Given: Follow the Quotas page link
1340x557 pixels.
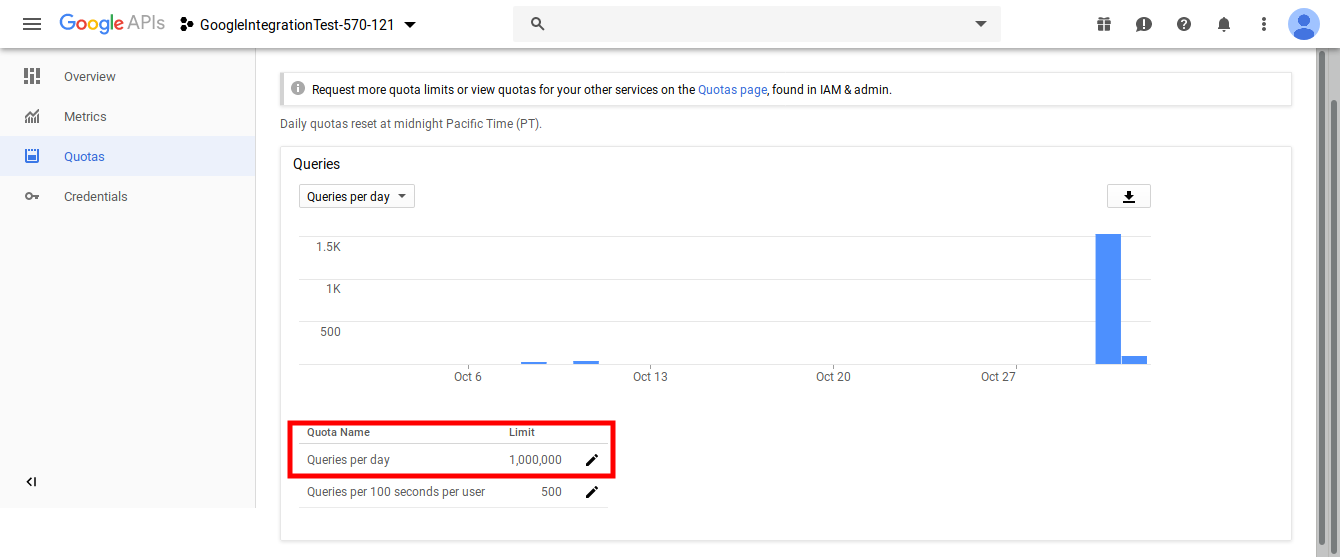Looking at the screenshot, I should point(732,90).
